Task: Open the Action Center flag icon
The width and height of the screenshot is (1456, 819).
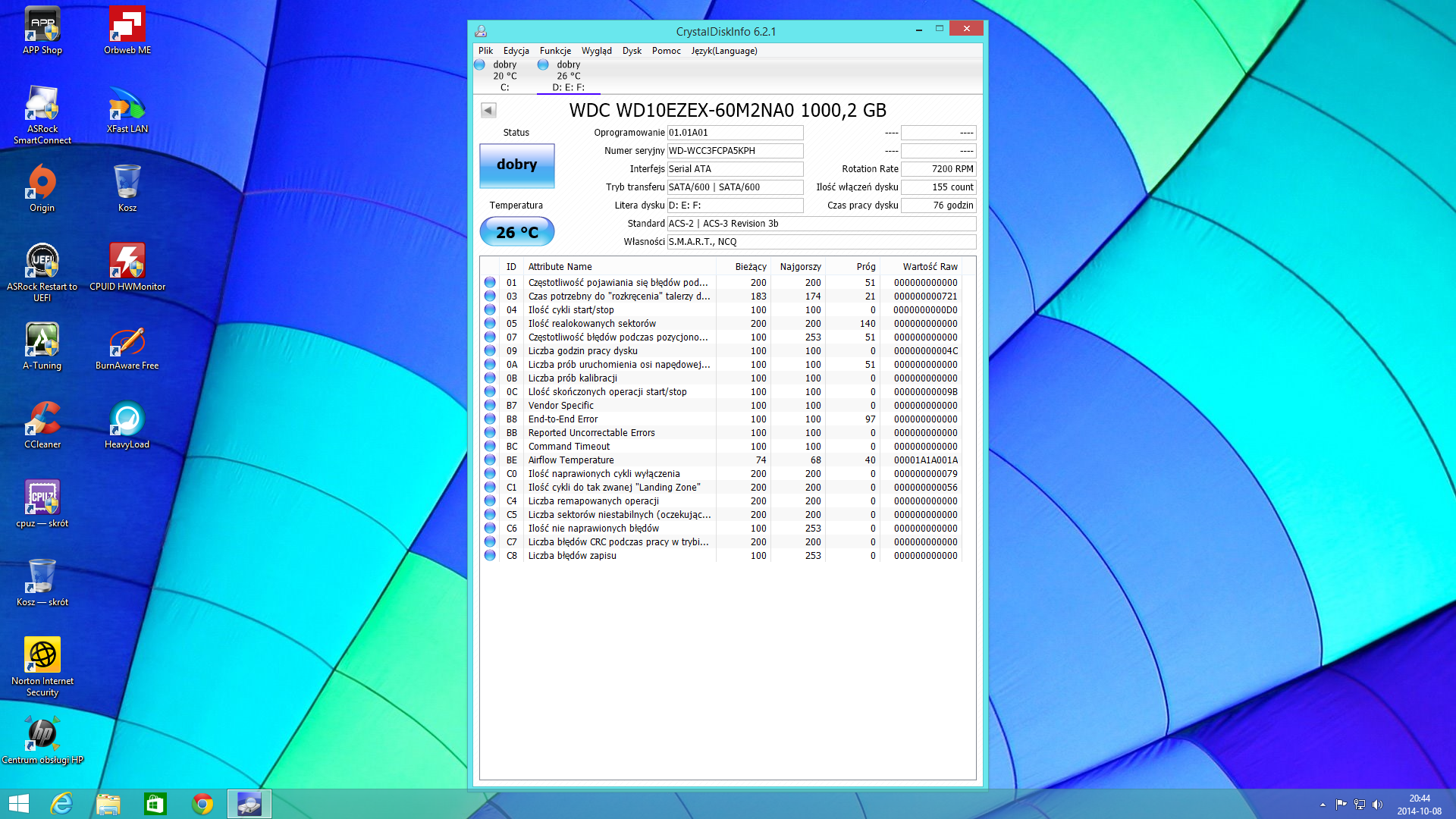Action: [x=1341, y=805]
